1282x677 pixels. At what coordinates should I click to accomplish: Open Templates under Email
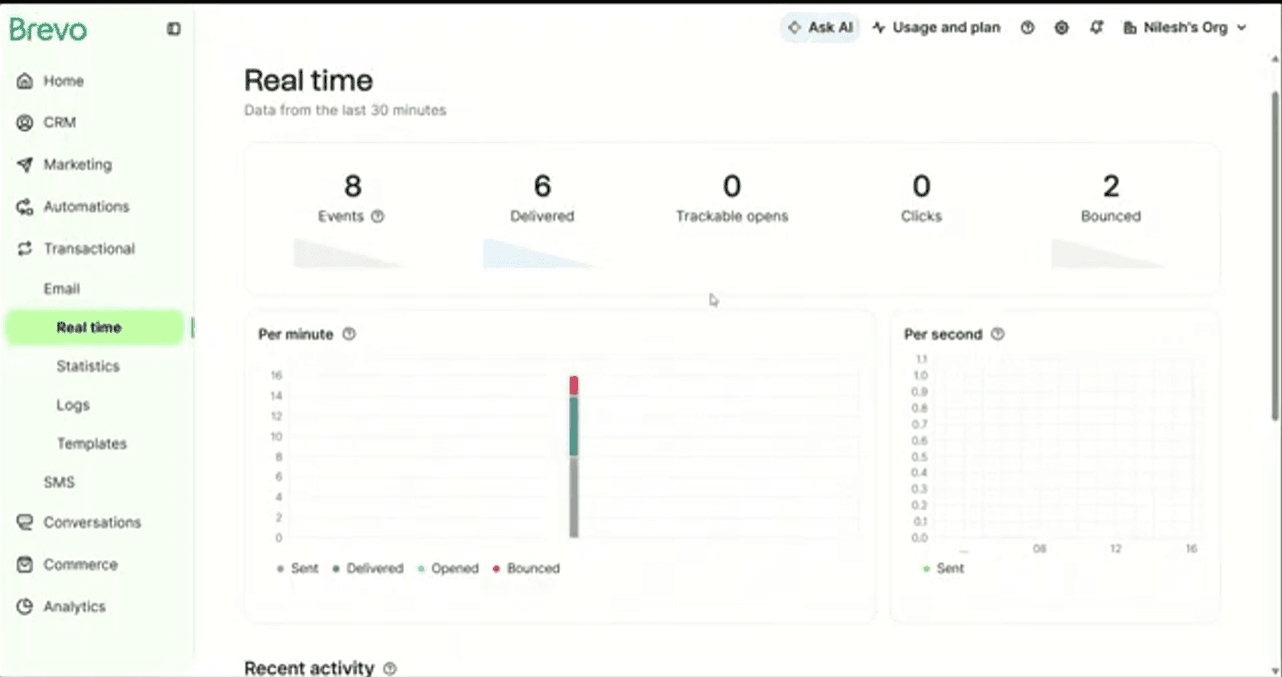(91, 443)
